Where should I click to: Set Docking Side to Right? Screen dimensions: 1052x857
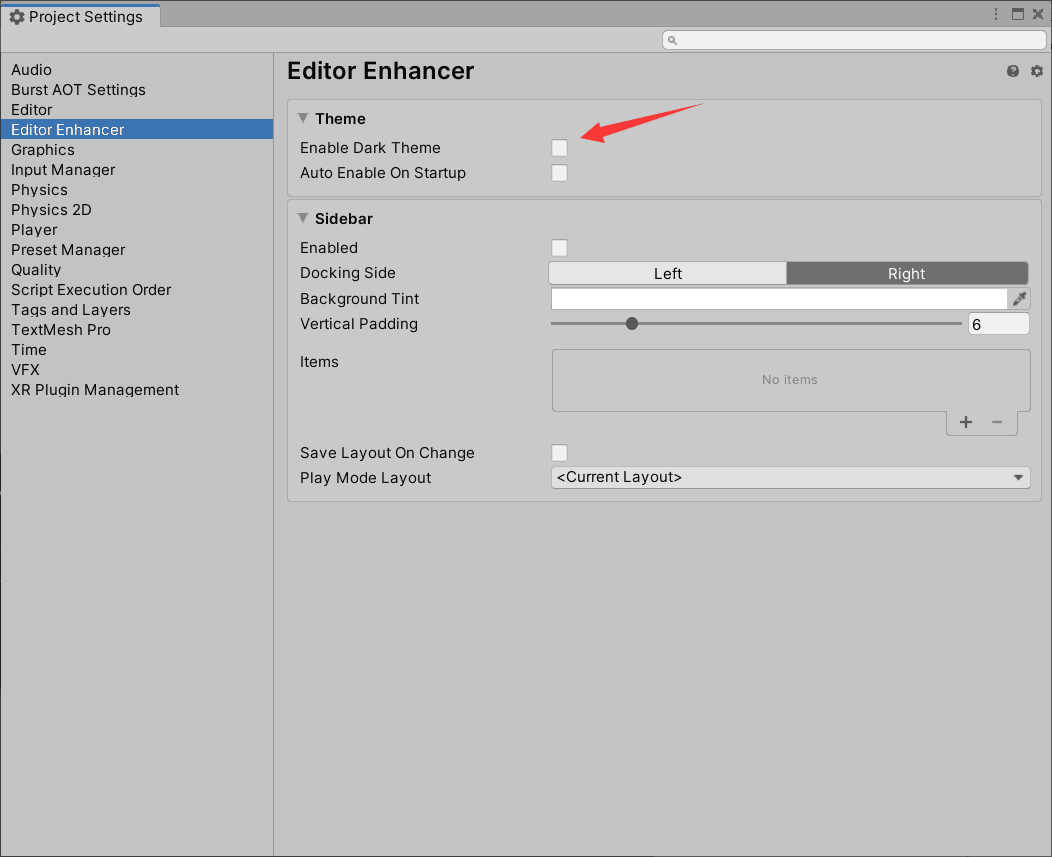pyautogui.click(x=906, y=272)
